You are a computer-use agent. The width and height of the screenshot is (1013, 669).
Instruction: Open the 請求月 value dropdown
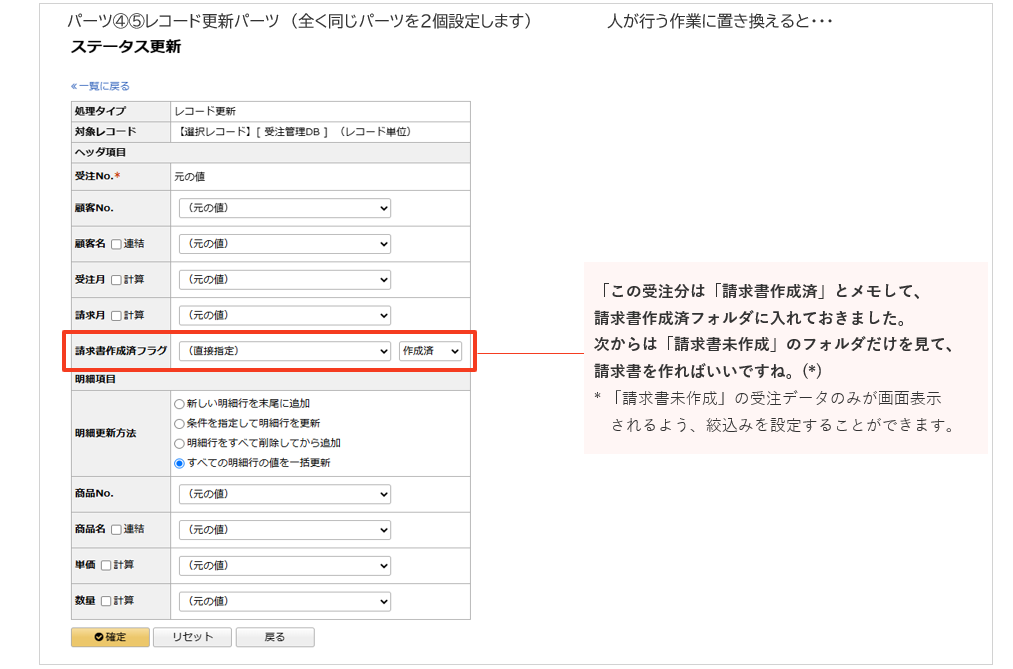point(283,315)
